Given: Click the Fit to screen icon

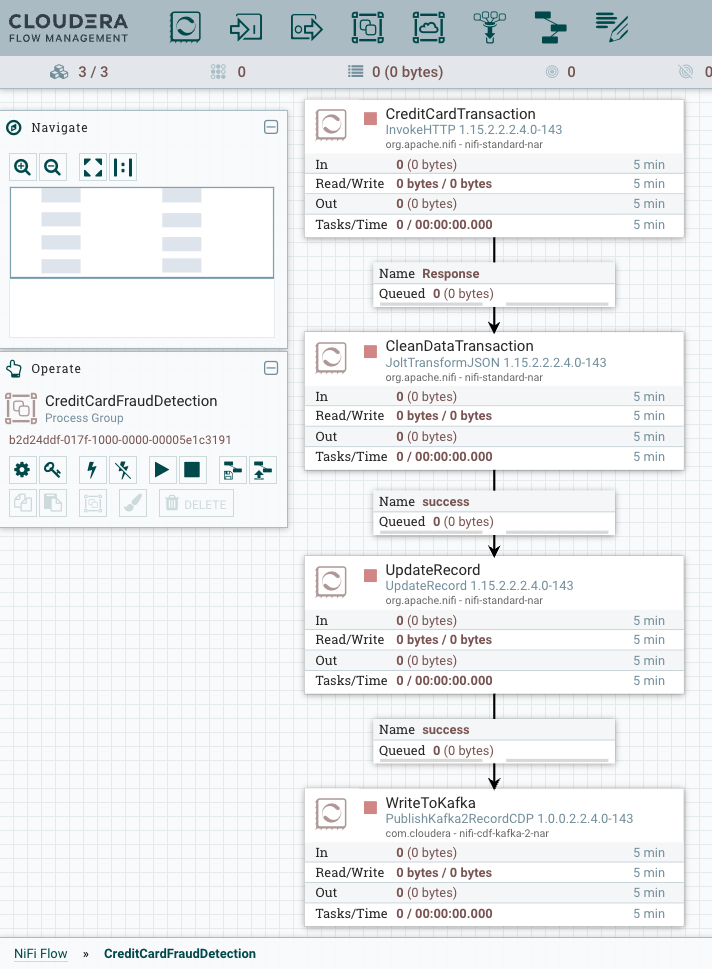Looking at the screenshot, I should (93, 167).
